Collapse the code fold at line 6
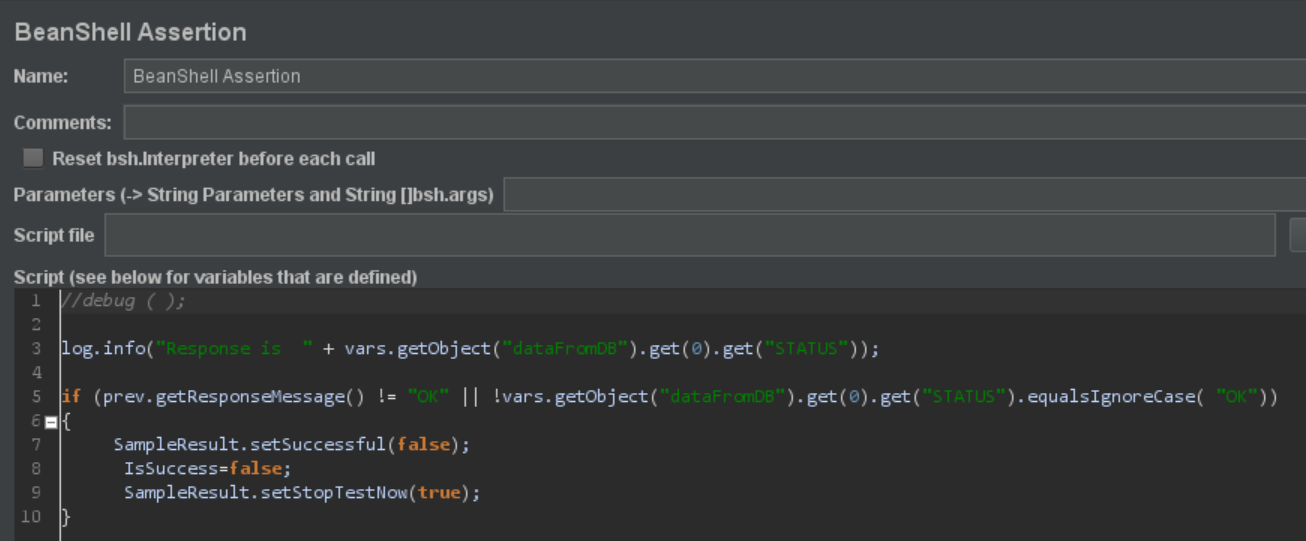The image size is (1306, 541). (51, 422)
